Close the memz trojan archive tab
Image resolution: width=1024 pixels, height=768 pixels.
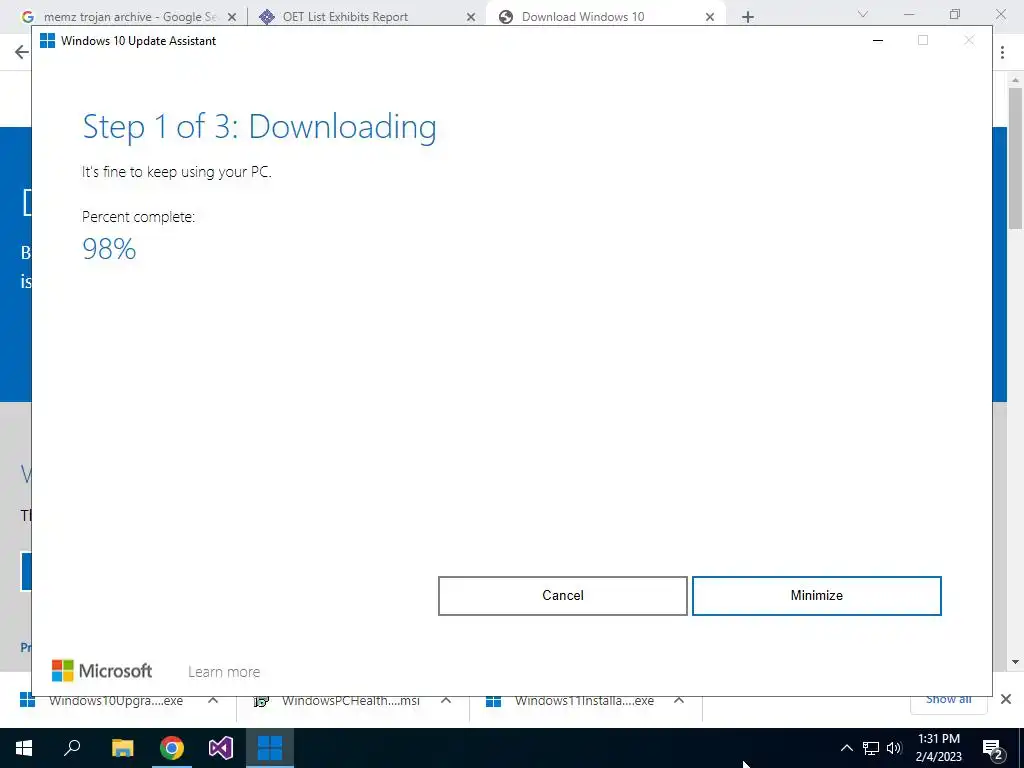(x=232, y=17)
